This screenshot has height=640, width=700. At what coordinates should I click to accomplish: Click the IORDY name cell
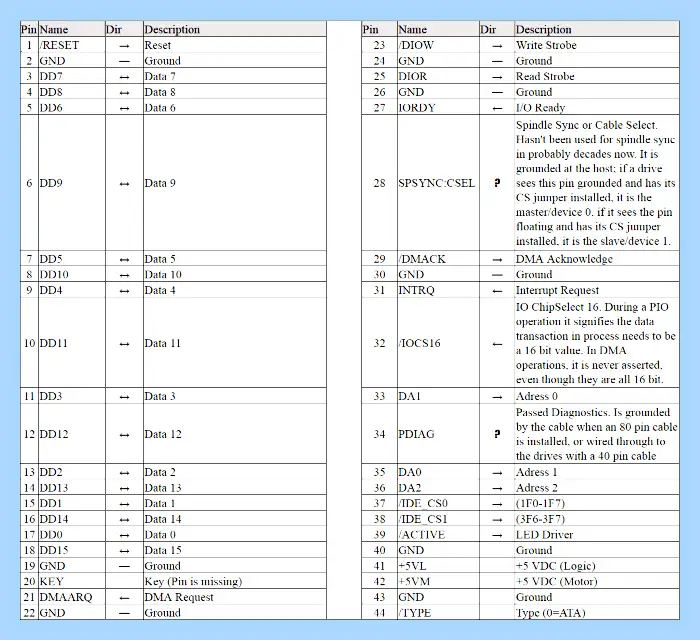tap(438, 108)
